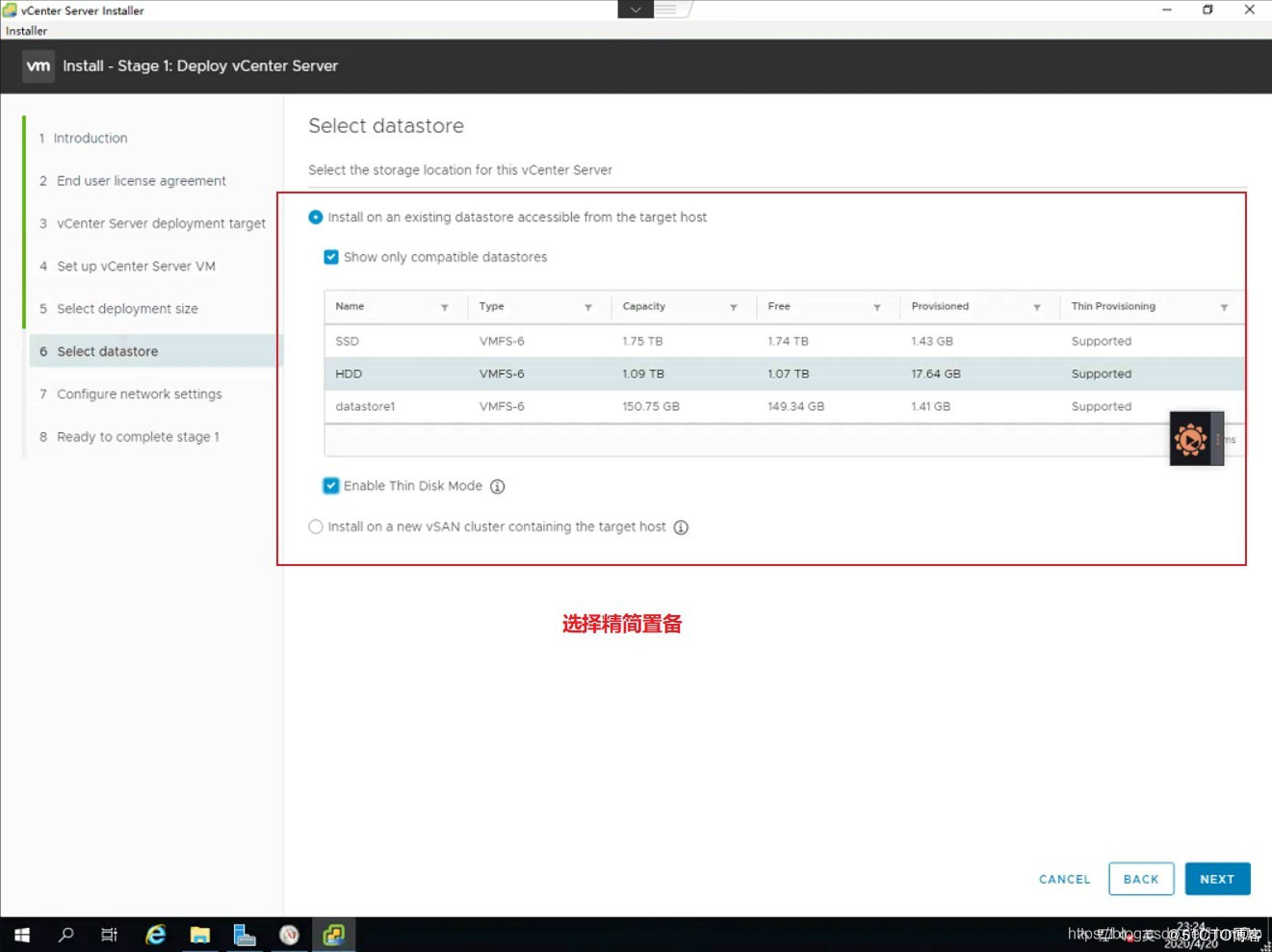The height and width of the screenshot is (952, 1272).
Task: Click the 149.34 GB free cell
Action: pos(795,407)
